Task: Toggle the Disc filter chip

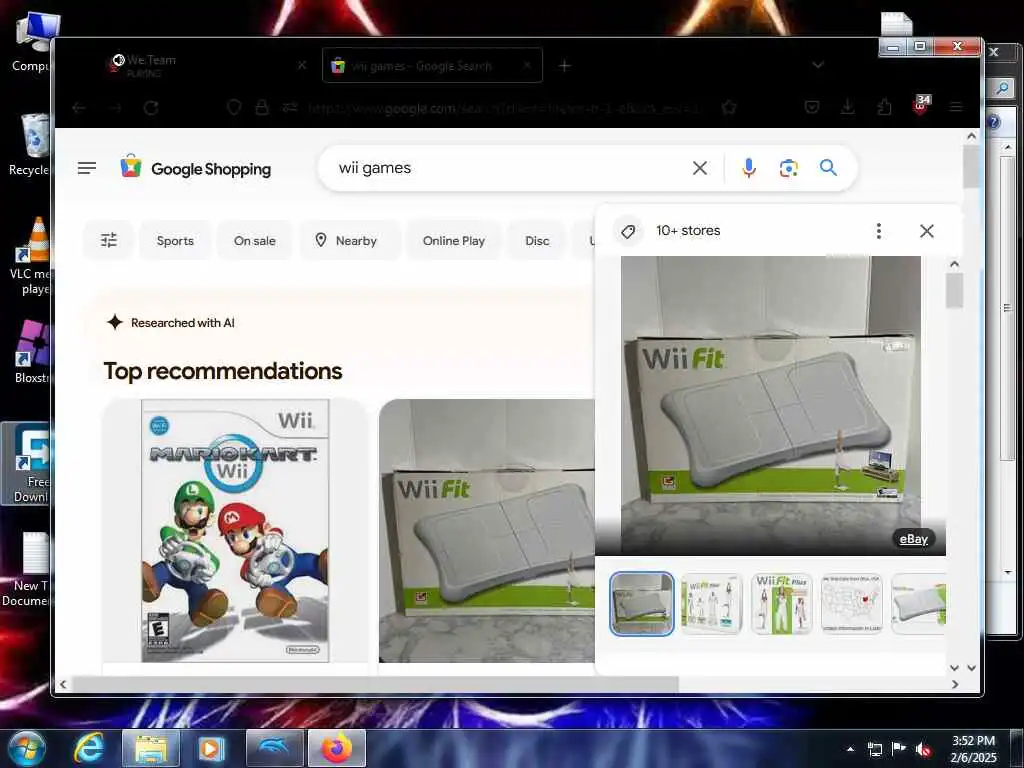Action: click(x=537, y=240)
